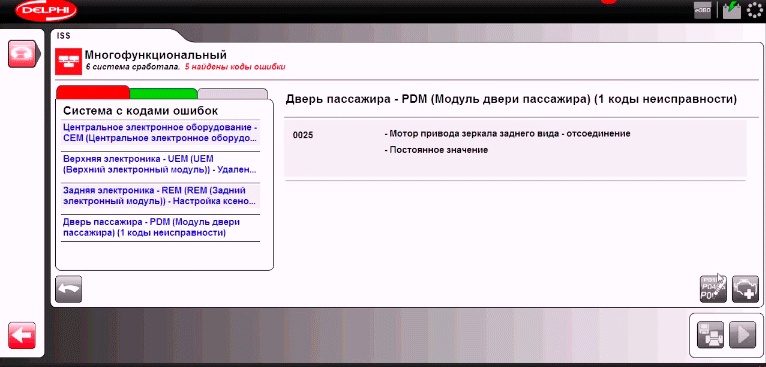Click the red multifunction system icon
766x367 pixels.
68,61
